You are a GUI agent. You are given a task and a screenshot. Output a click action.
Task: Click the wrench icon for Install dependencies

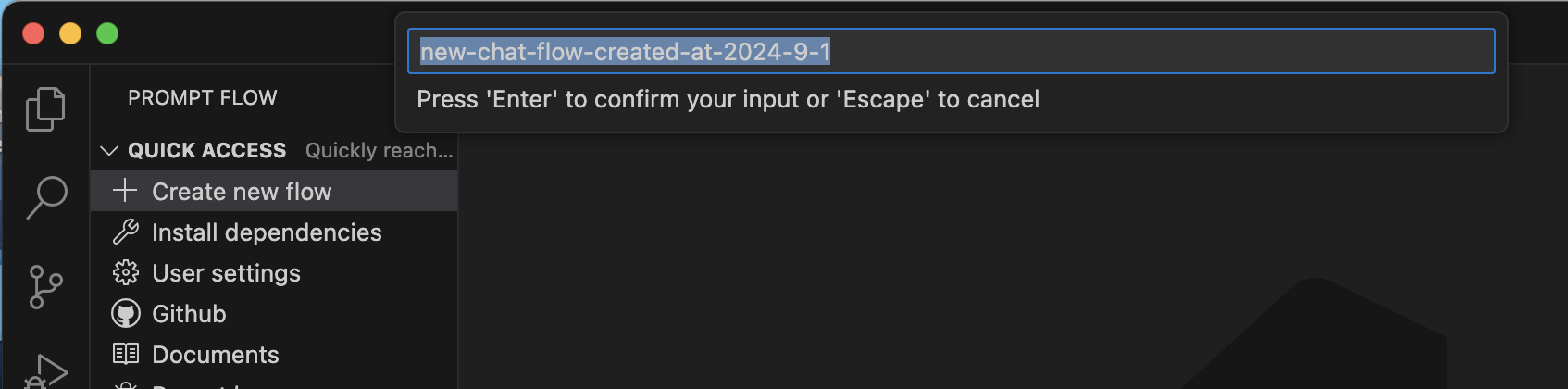pos(125,232)
